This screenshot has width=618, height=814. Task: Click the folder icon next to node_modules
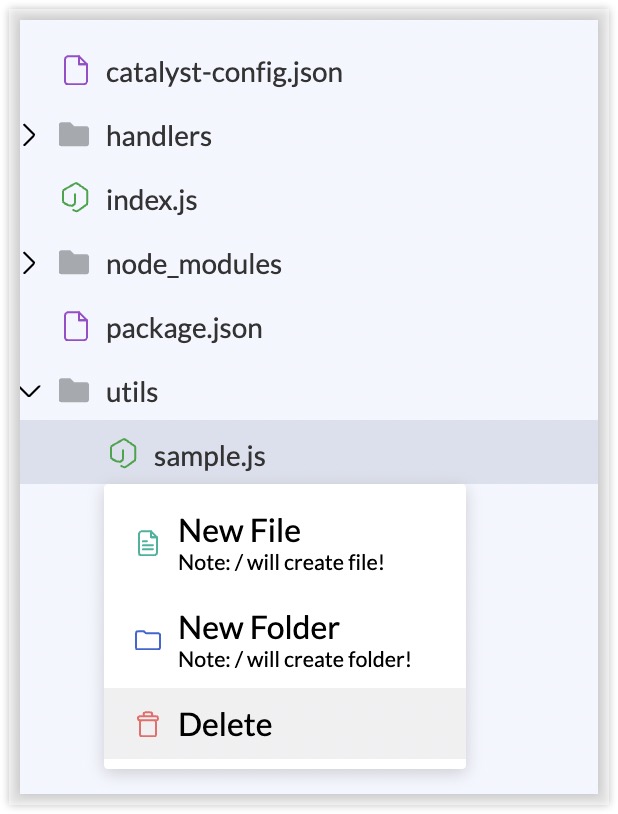point(74,263)
